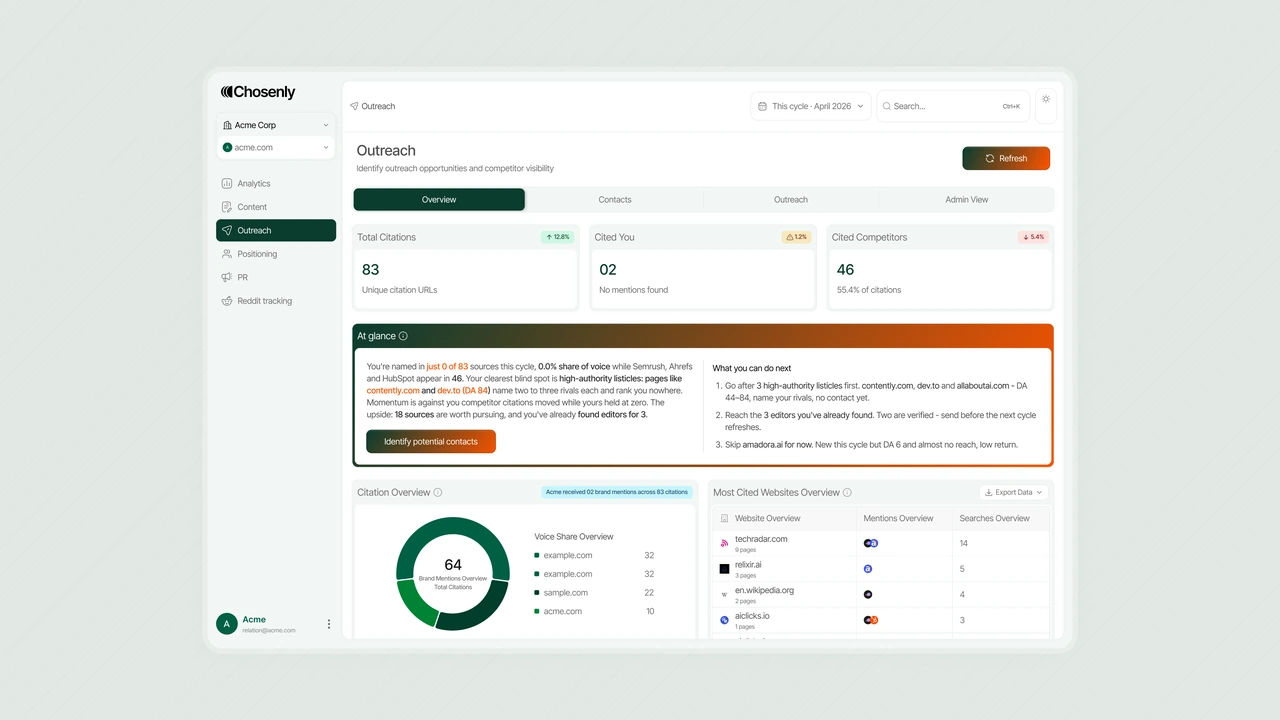1280x720 pixels.
Task: Select the Positioning people icon
Action: click(227, 254)
